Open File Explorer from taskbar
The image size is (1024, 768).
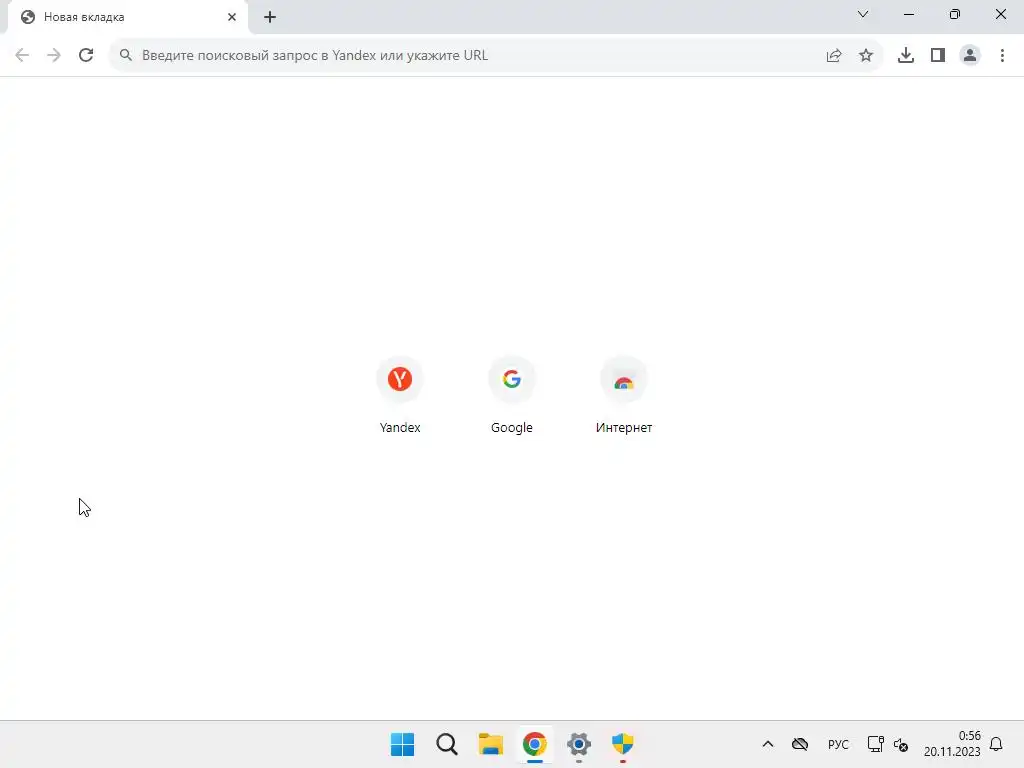pyautogui.click(x=490, y=744)
